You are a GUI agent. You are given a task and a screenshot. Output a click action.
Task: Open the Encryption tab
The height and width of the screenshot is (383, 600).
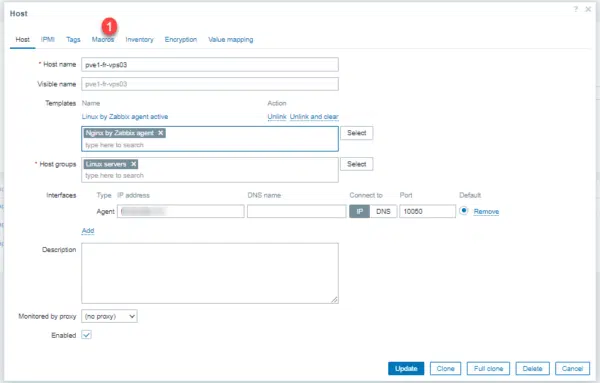pos(181,39)
